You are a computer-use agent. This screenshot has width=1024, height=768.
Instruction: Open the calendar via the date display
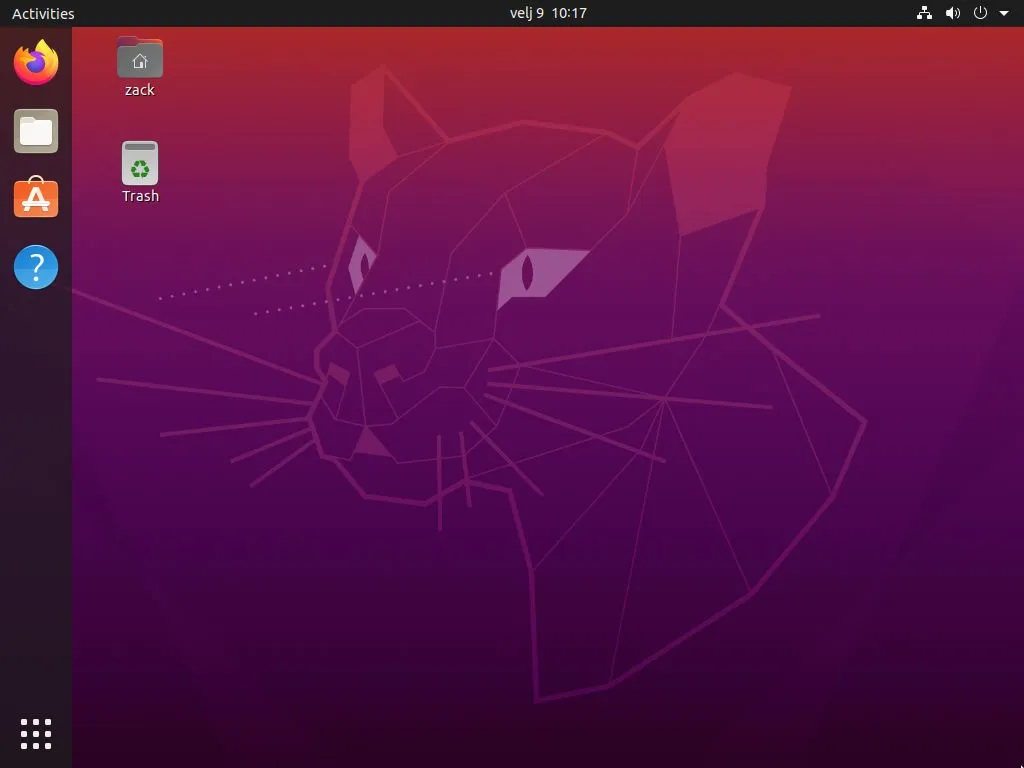click(548, 13)
